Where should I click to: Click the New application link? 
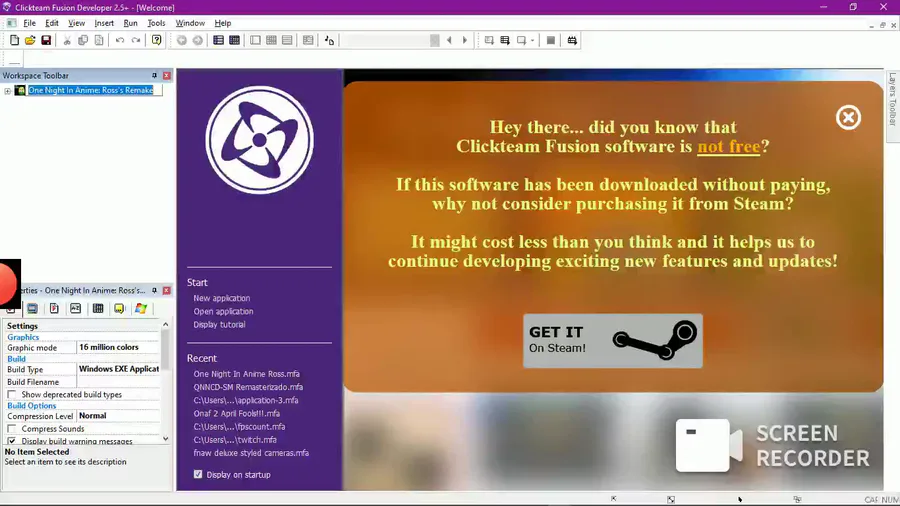point(222,298)
